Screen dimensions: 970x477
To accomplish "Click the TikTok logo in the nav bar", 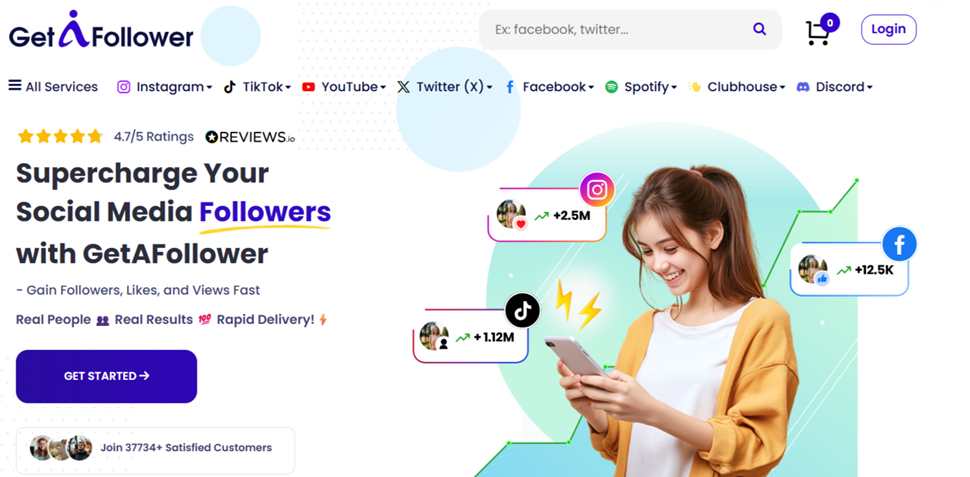I will [x=230, y=87].
